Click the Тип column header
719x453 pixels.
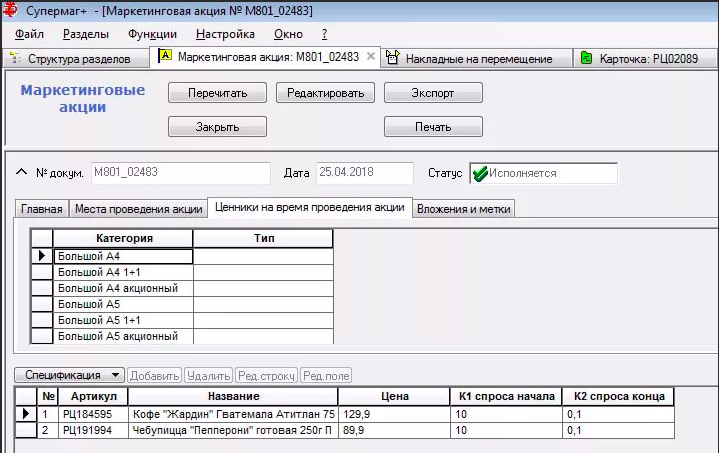[x=264, y=238]
